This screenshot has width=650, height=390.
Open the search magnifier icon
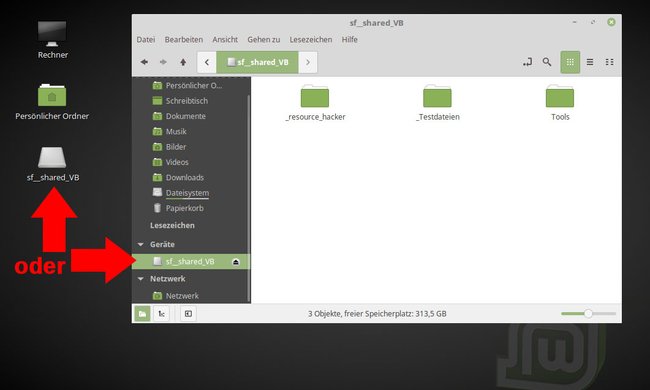point(547,62)
